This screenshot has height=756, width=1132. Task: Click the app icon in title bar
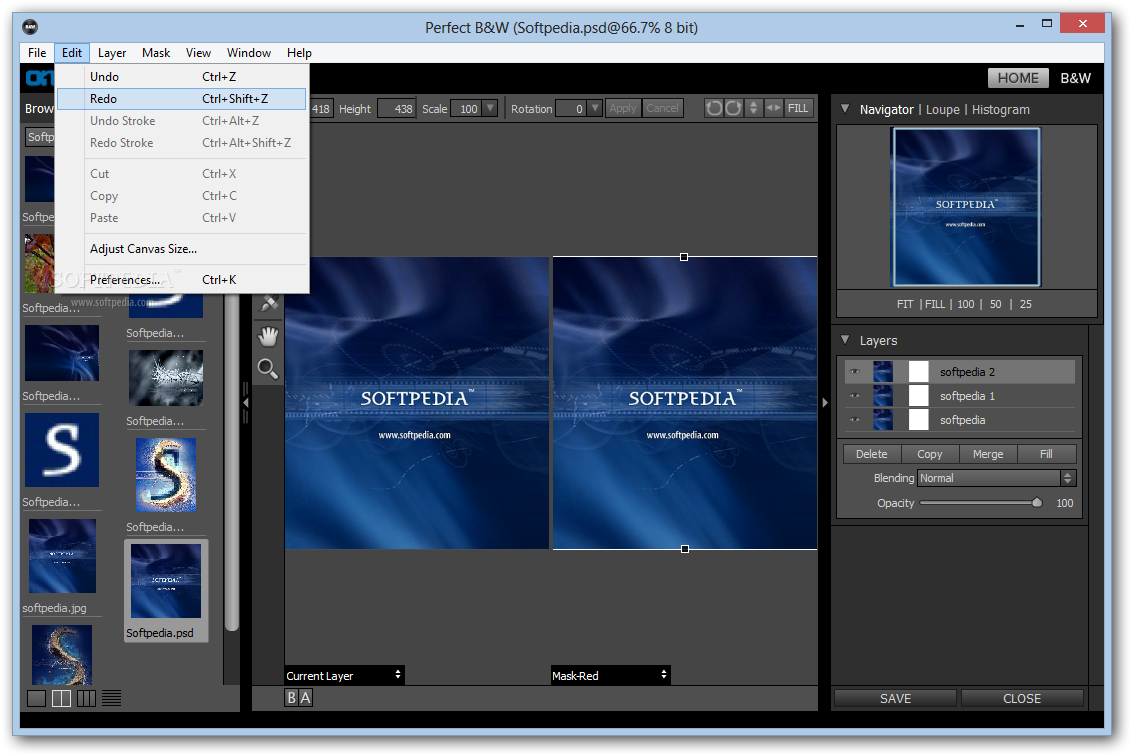click(x=30, y=27)
